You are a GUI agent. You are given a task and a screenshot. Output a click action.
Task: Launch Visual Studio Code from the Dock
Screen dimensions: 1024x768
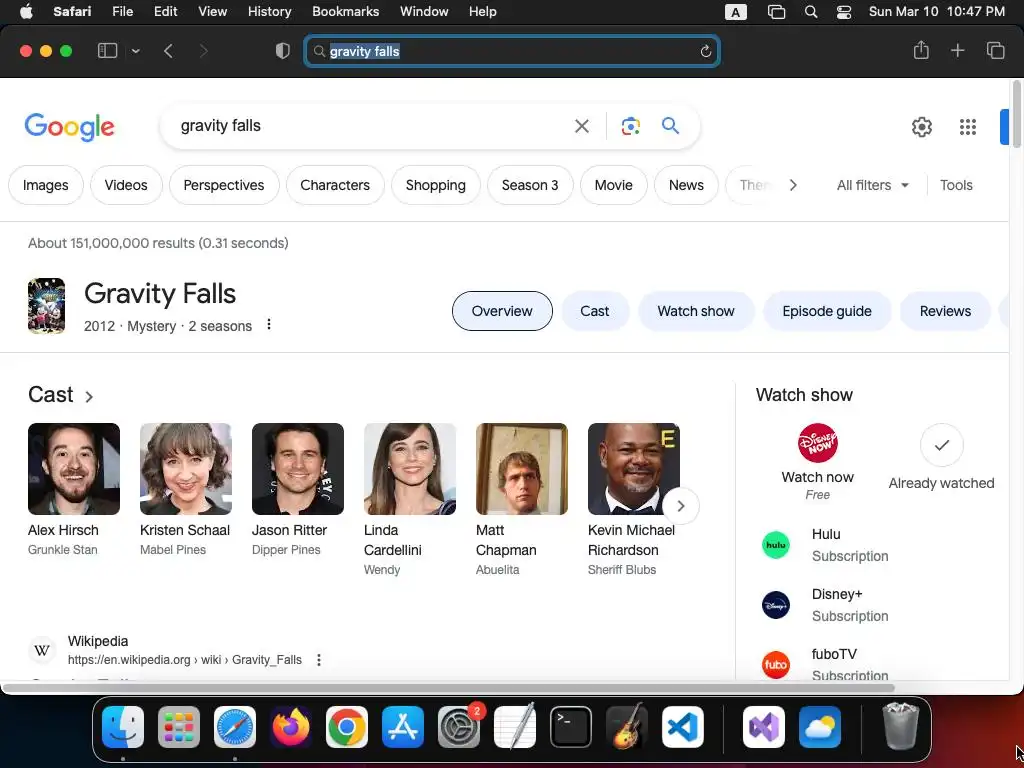point(682,726)
